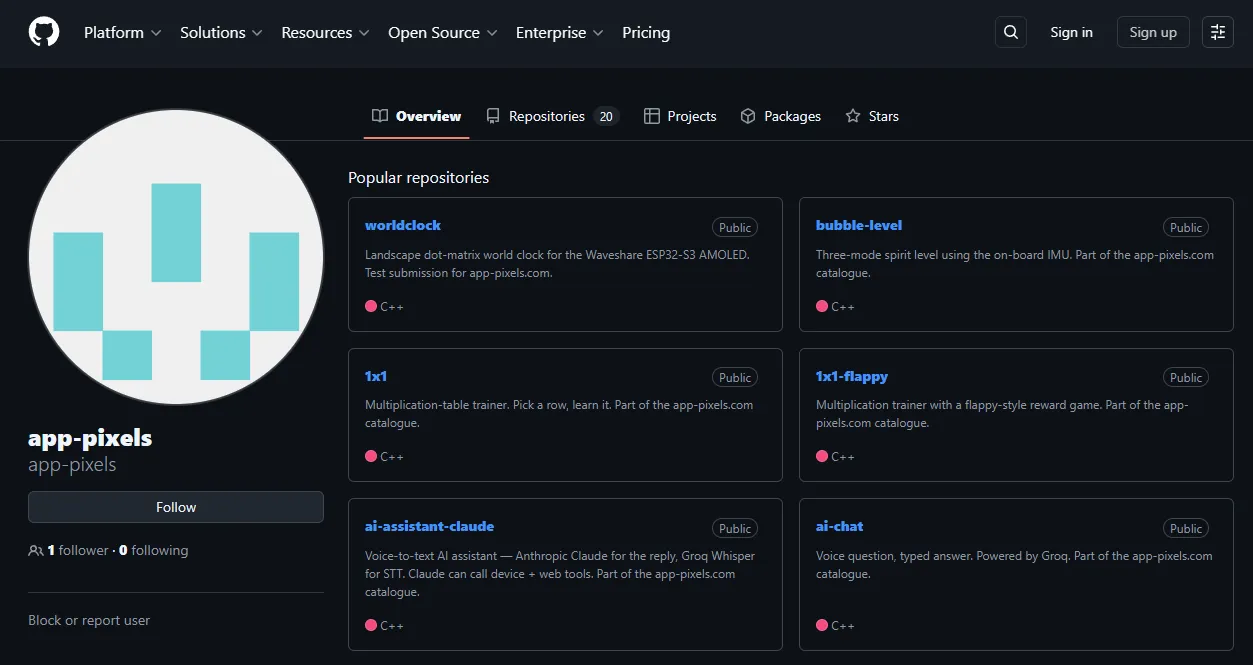Expand the Platform dropdown menu

(122, 32)
